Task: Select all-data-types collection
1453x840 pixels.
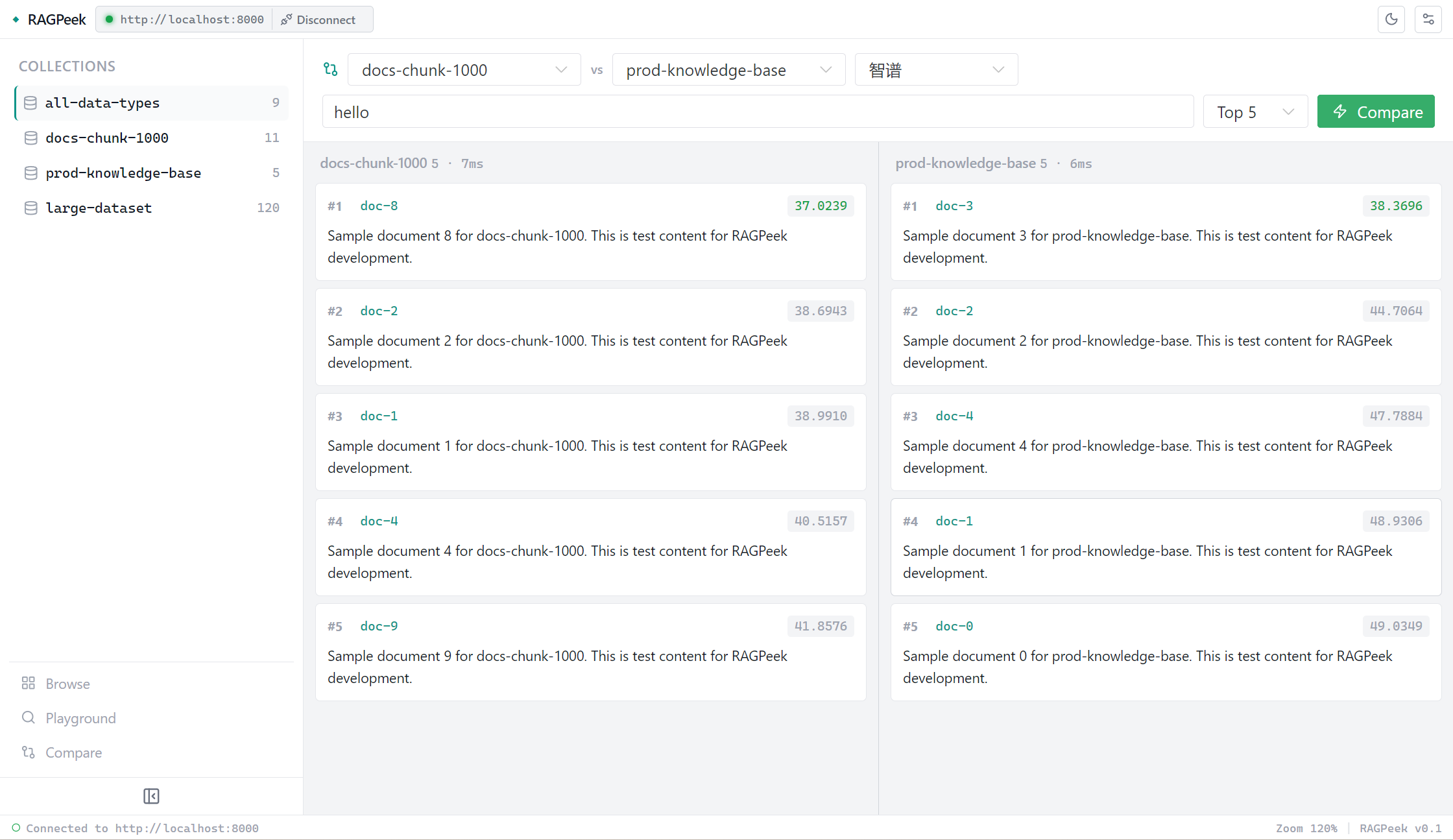Action: pos(152,102)
